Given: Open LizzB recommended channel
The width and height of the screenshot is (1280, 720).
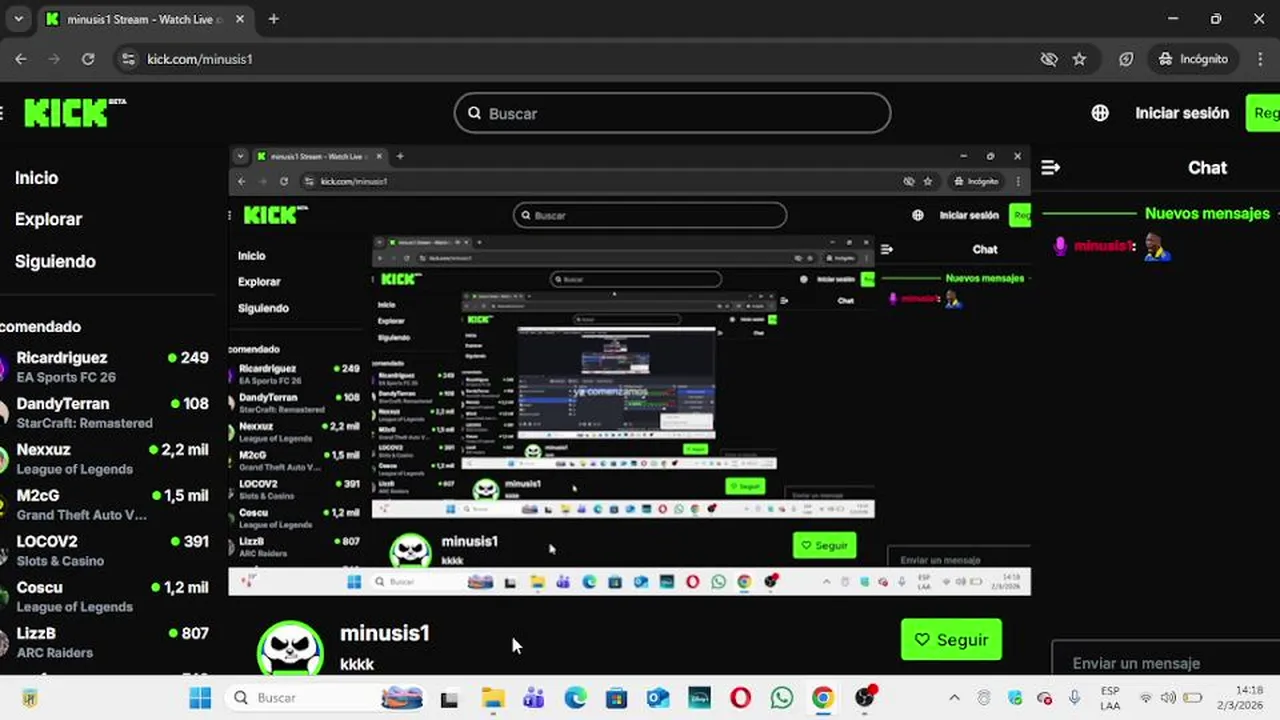Looking at the screenshot, I should 104,642.
